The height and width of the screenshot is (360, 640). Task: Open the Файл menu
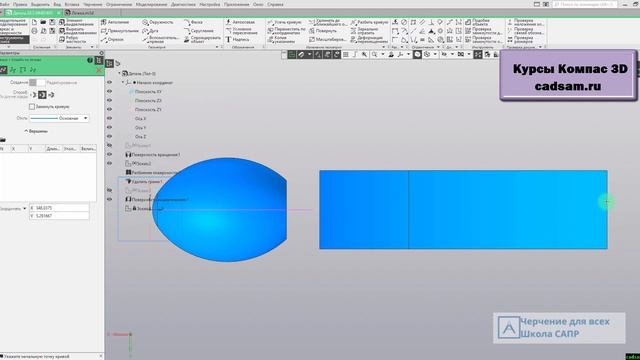(5, 4)
